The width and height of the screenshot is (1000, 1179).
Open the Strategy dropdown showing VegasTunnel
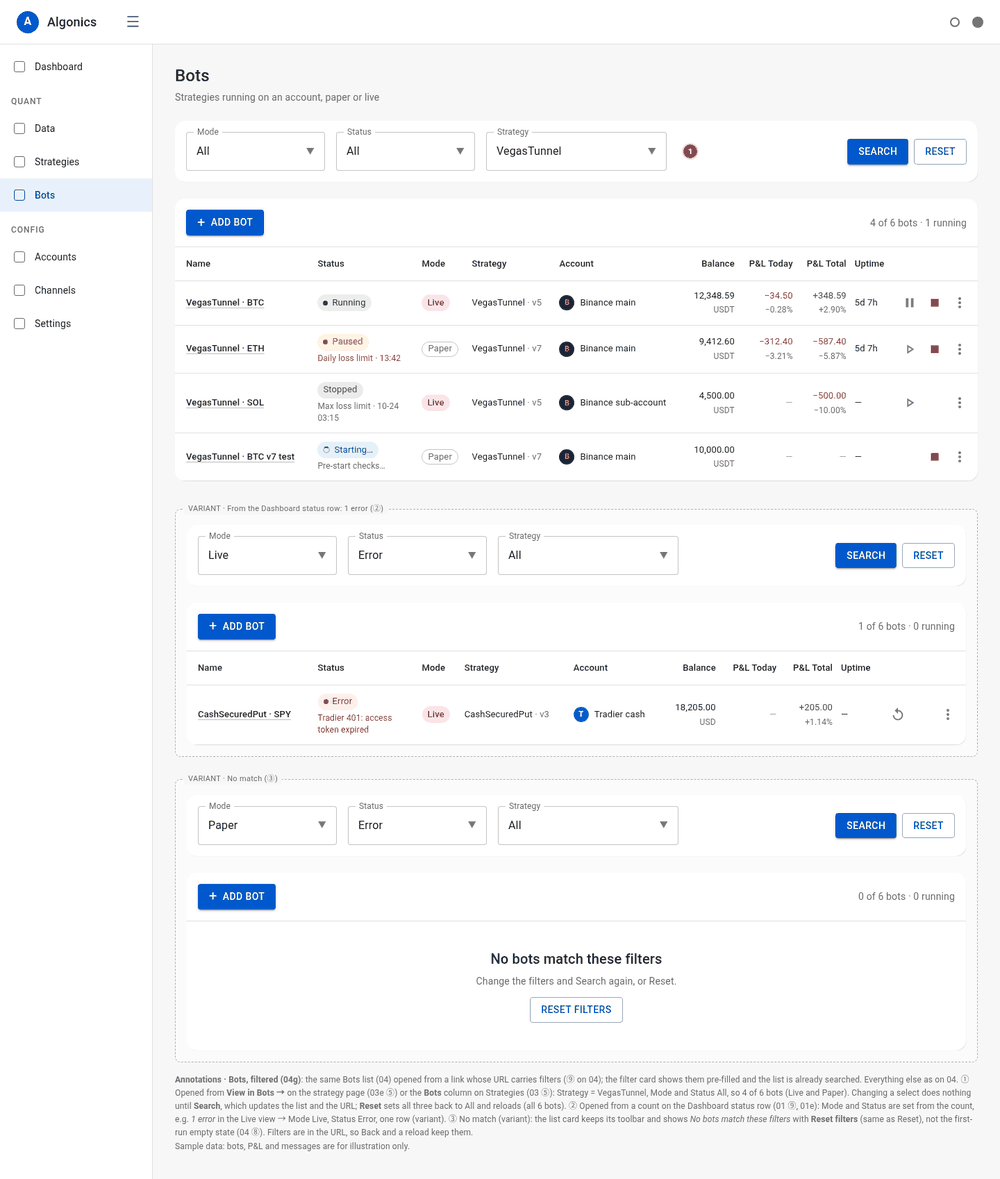pos(576,151)
